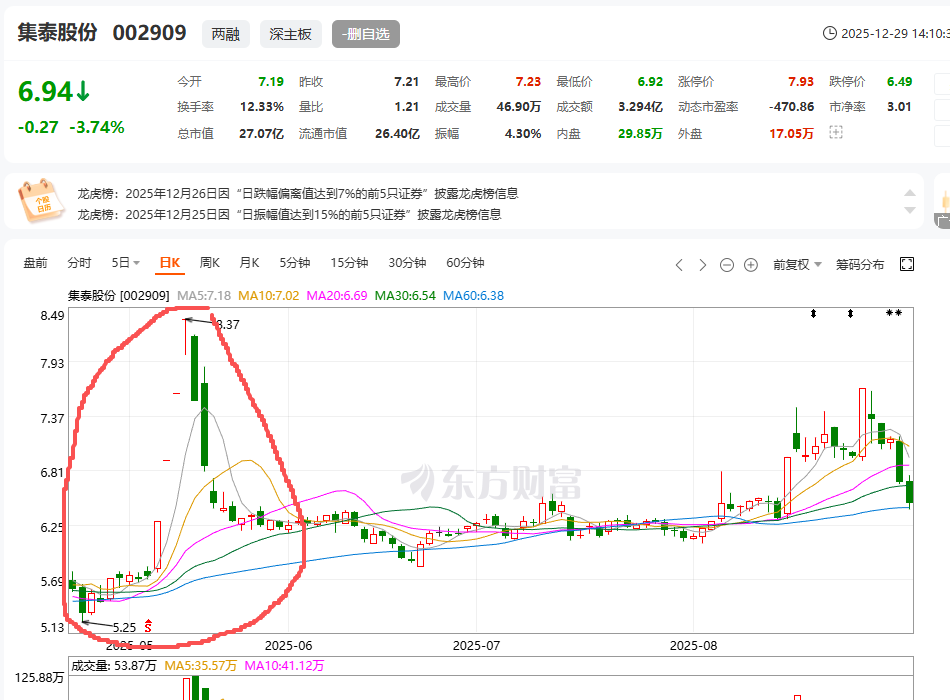This screenshot has width=950, height=700.
Task: Switch to 60分钟 chart tab
Action: tap(465, 263)
